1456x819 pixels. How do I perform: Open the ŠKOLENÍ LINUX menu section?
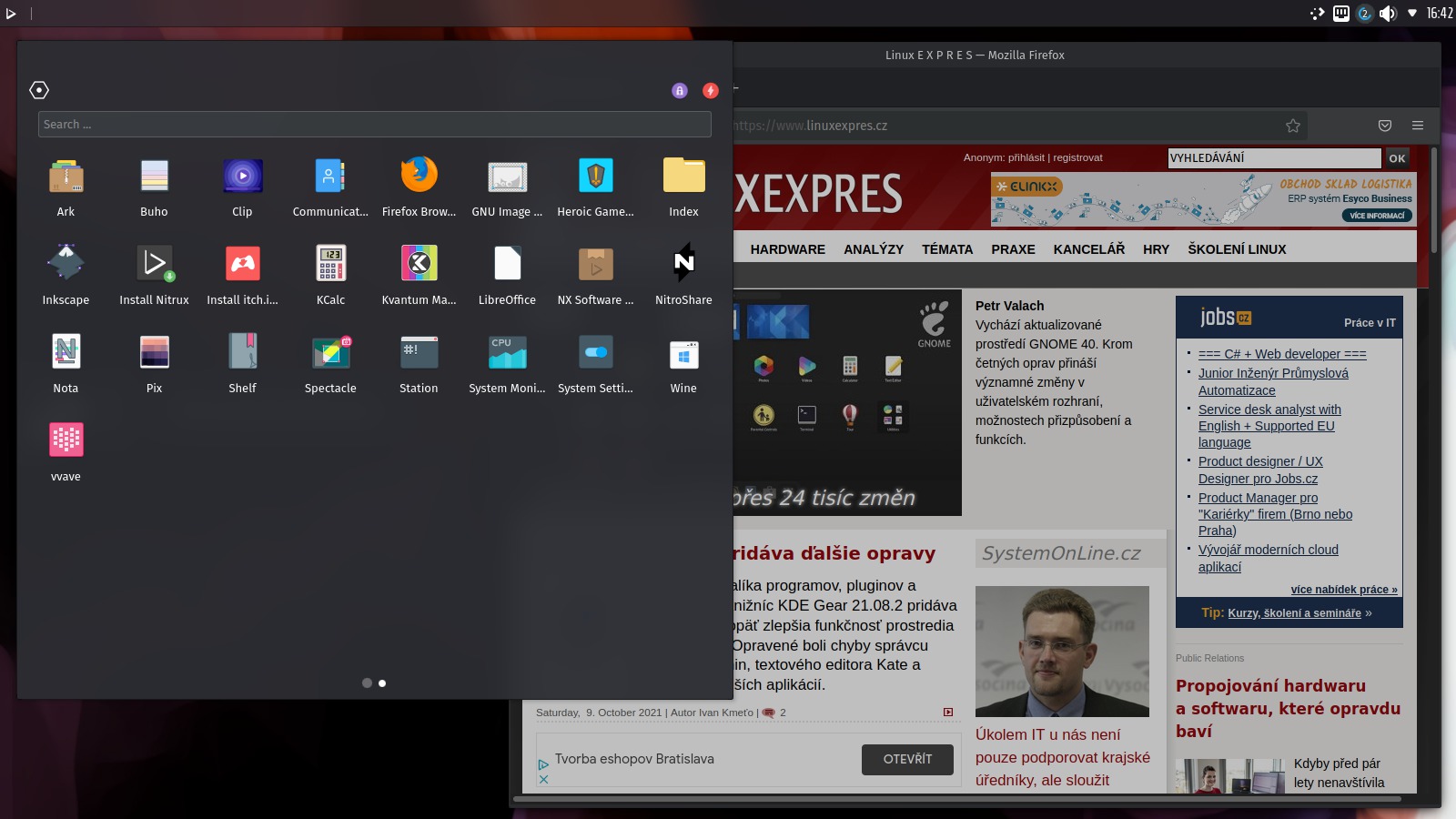click(1237, 249)
